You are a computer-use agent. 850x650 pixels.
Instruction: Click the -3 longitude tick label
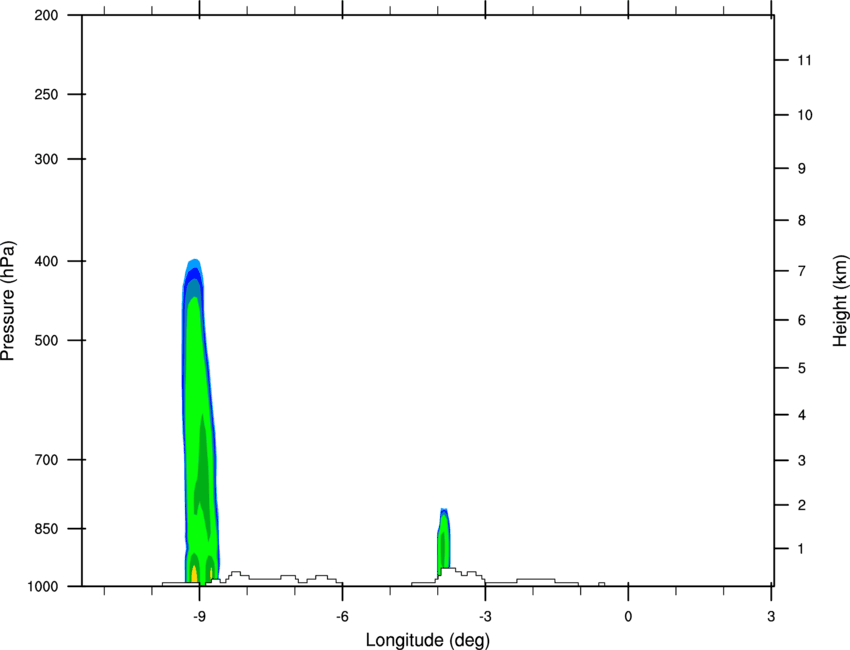[485, 617]
